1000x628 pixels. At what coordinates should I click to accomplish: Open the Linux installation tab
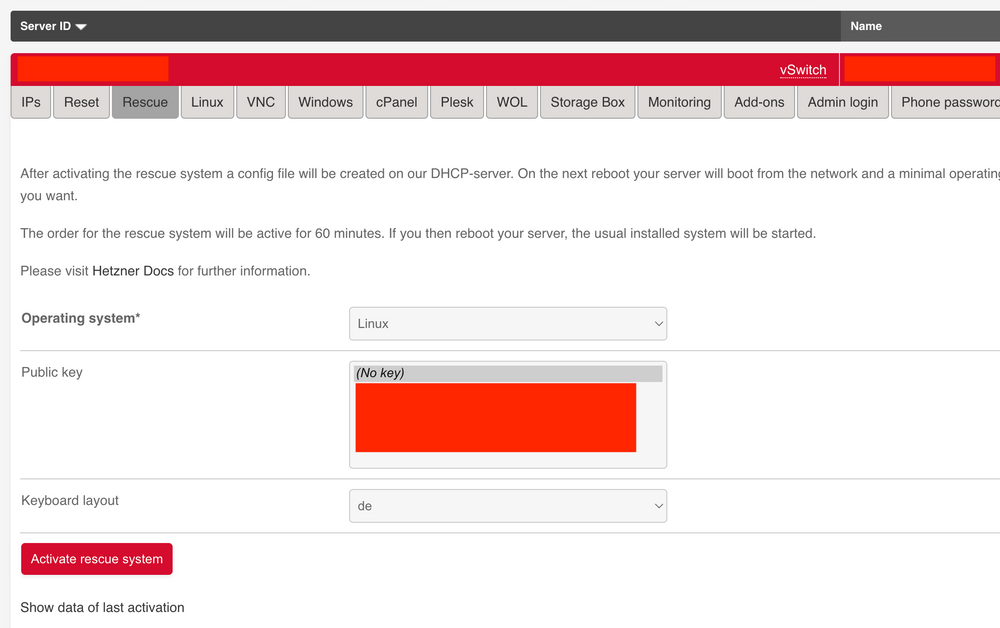pos(207,102)
